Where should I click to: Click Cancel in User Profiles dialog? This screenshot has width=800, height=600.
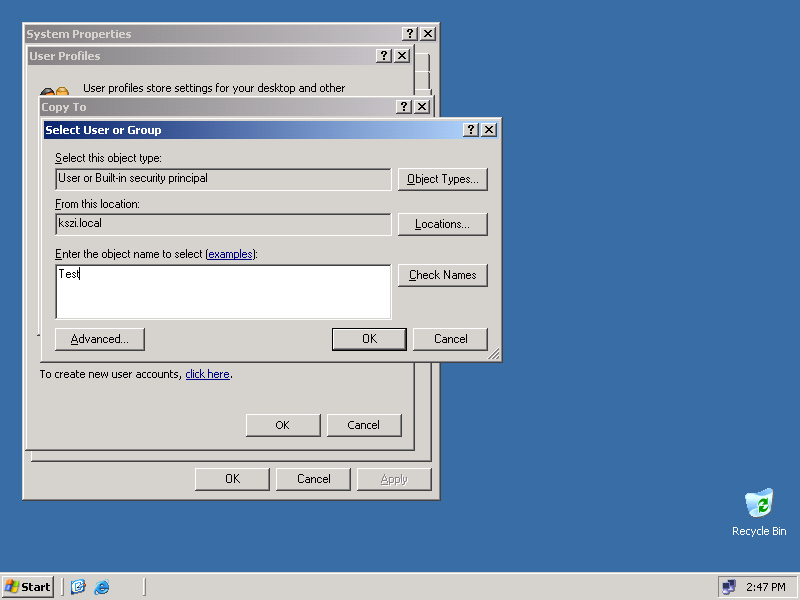(364, 426)
